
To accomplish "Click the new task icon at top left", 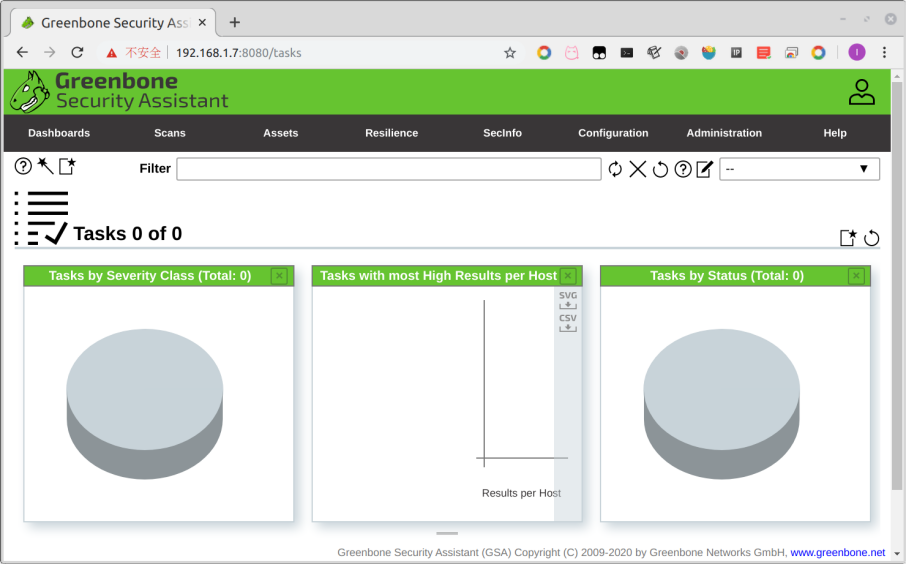I will [x=67, y=166].
